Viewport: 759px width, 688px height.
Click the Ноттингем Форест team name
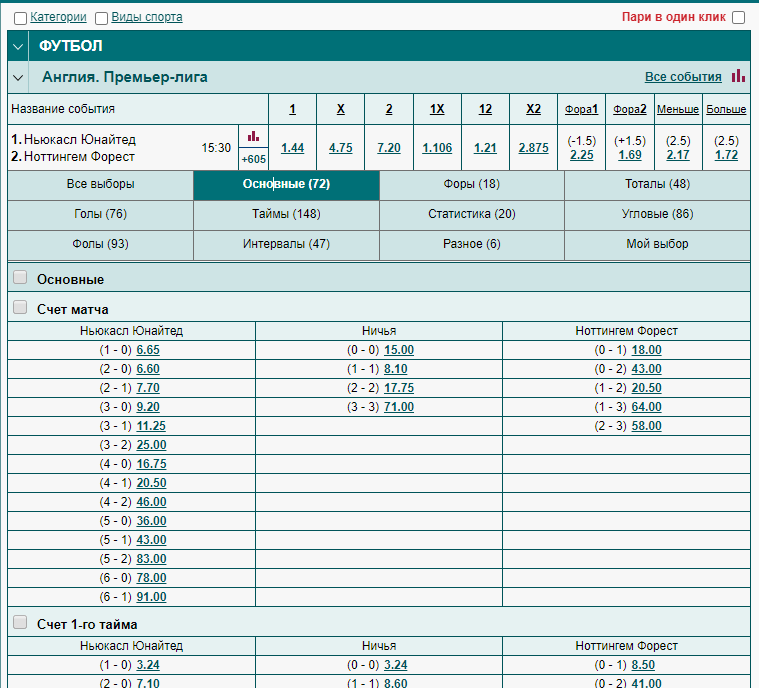79,157
